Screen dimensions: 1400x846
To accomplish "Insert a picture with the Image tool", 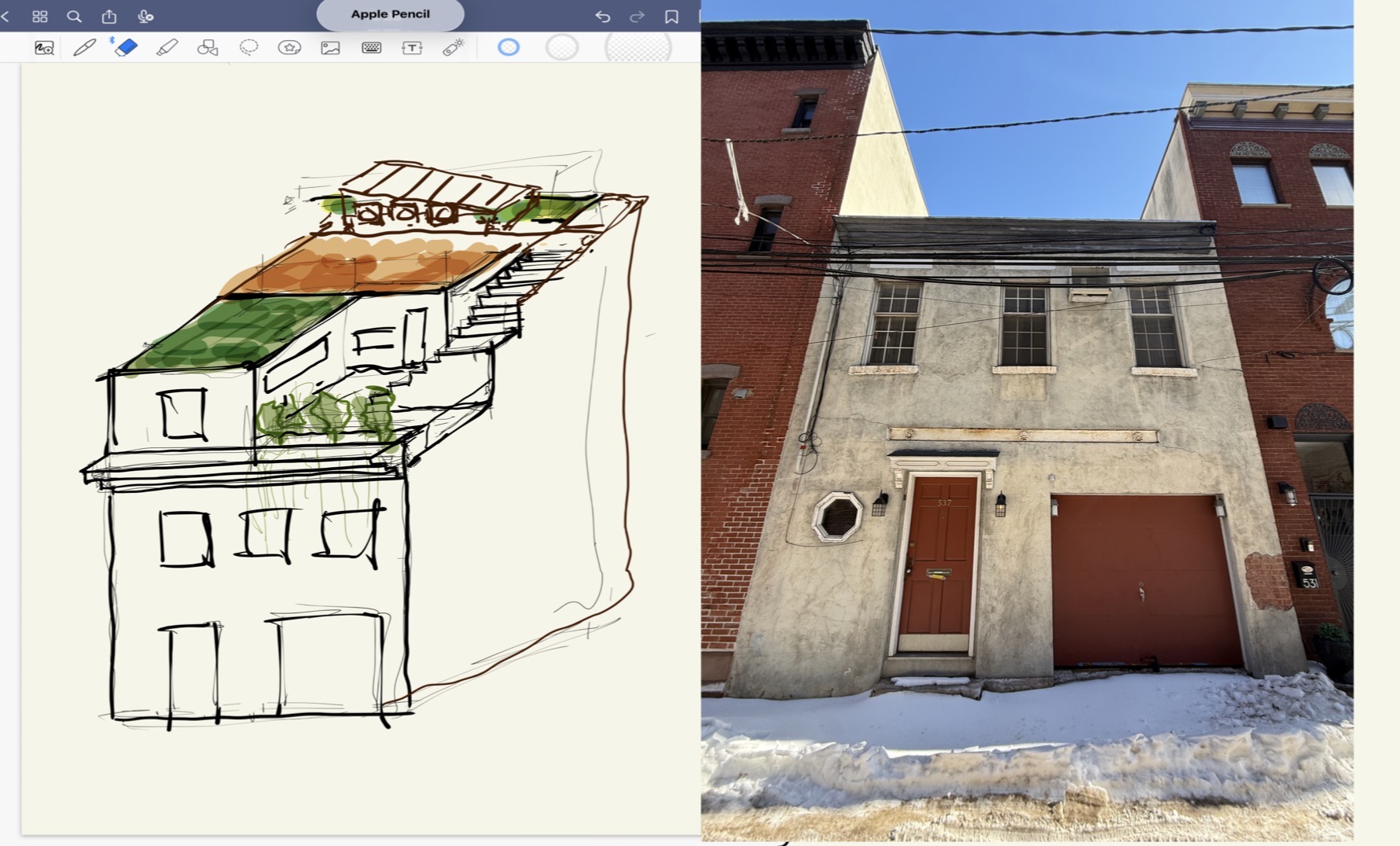I will [330, 48].
